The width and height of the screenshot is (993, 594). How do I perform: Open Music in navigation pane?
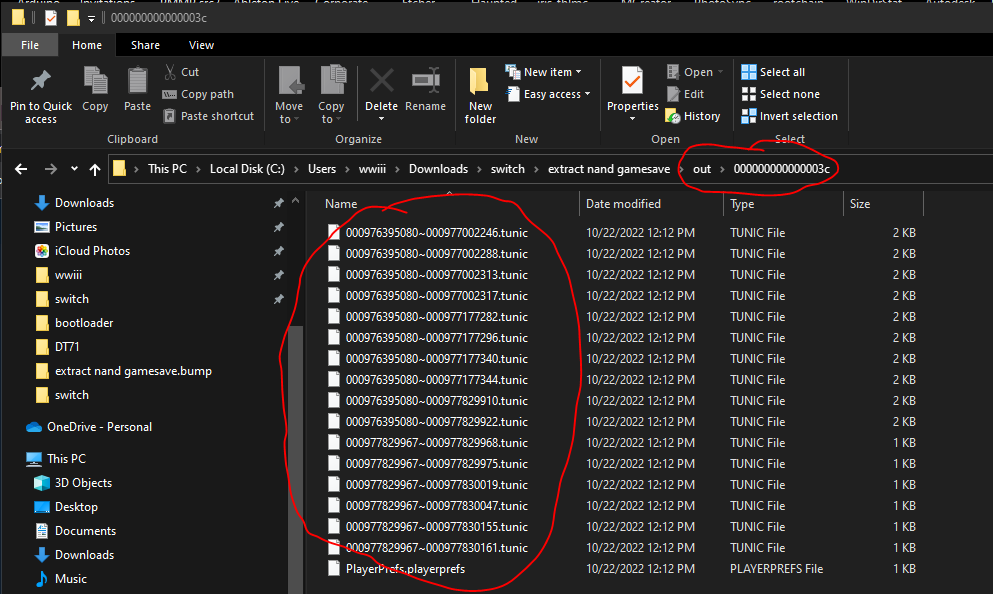pos(70,579)
